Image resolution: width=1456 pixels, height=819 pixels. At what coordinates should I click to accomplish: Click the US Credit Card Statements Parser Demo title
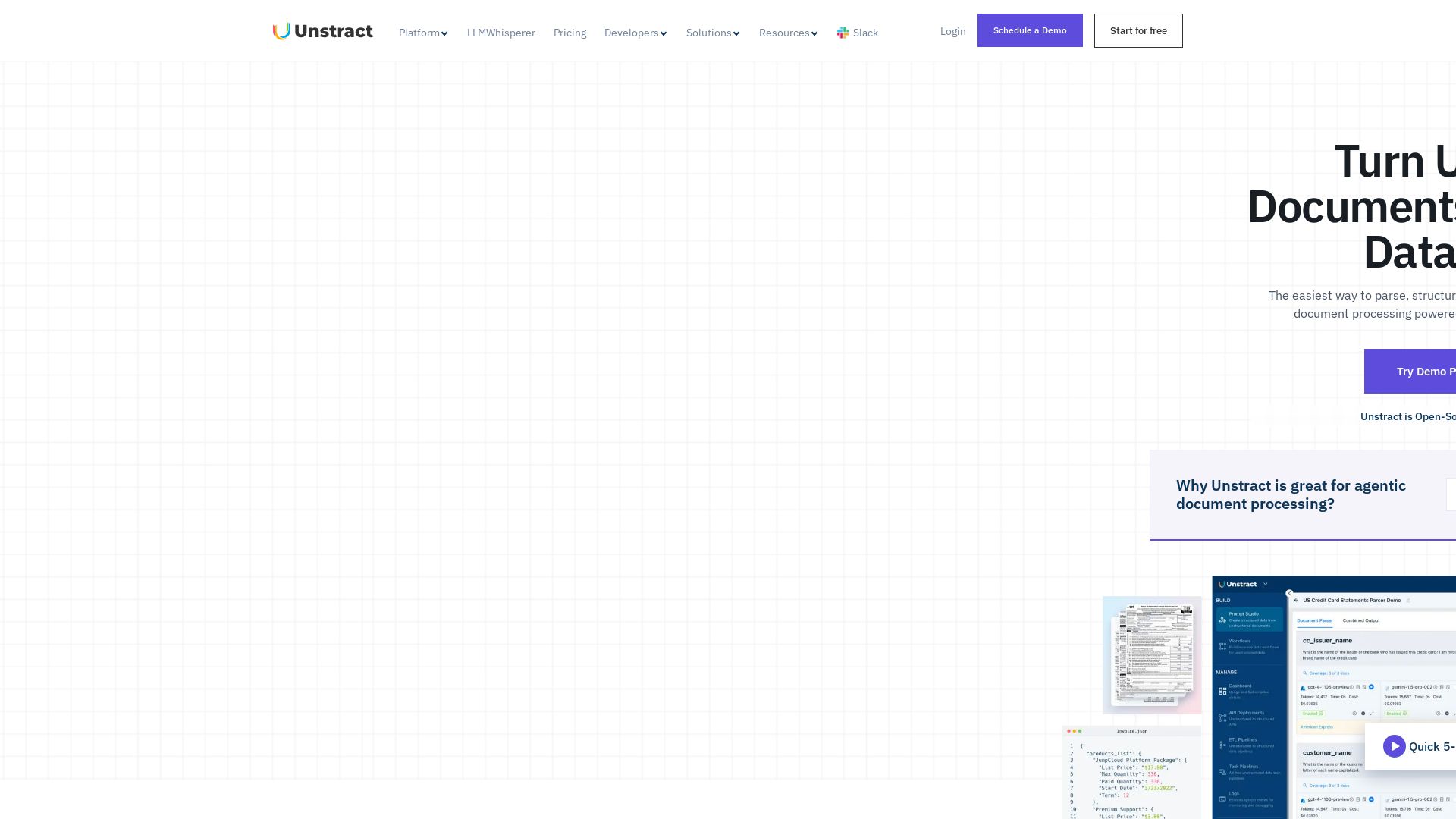coord(1352,600)
